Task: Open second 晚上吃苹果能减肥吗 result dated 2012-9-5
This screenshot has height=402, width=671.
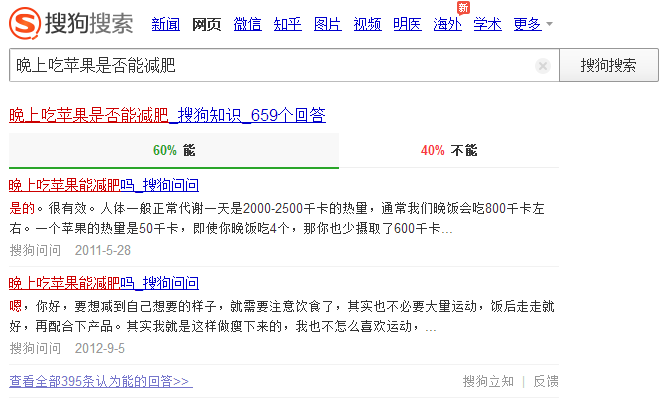Action: click(104, 282)
